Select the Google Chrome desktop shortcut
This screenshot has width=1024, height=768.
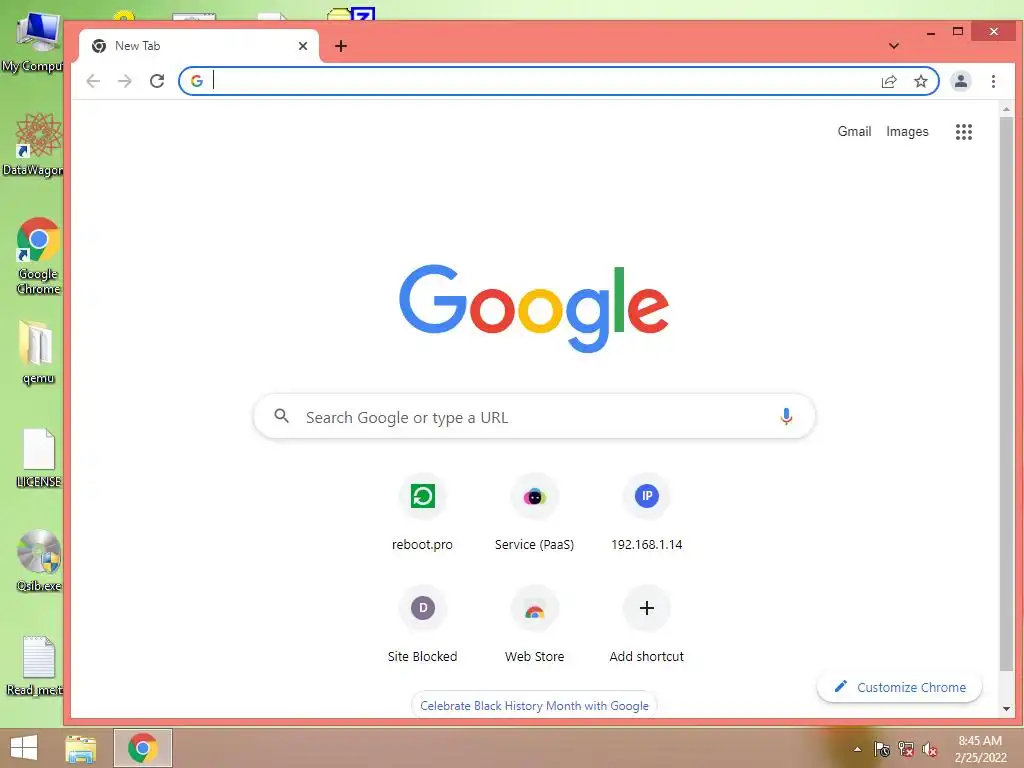[38, 256]
